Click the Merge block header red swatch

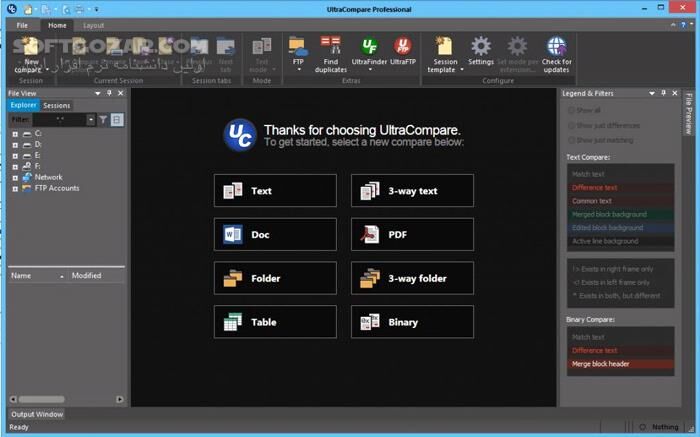pos(621,364)
